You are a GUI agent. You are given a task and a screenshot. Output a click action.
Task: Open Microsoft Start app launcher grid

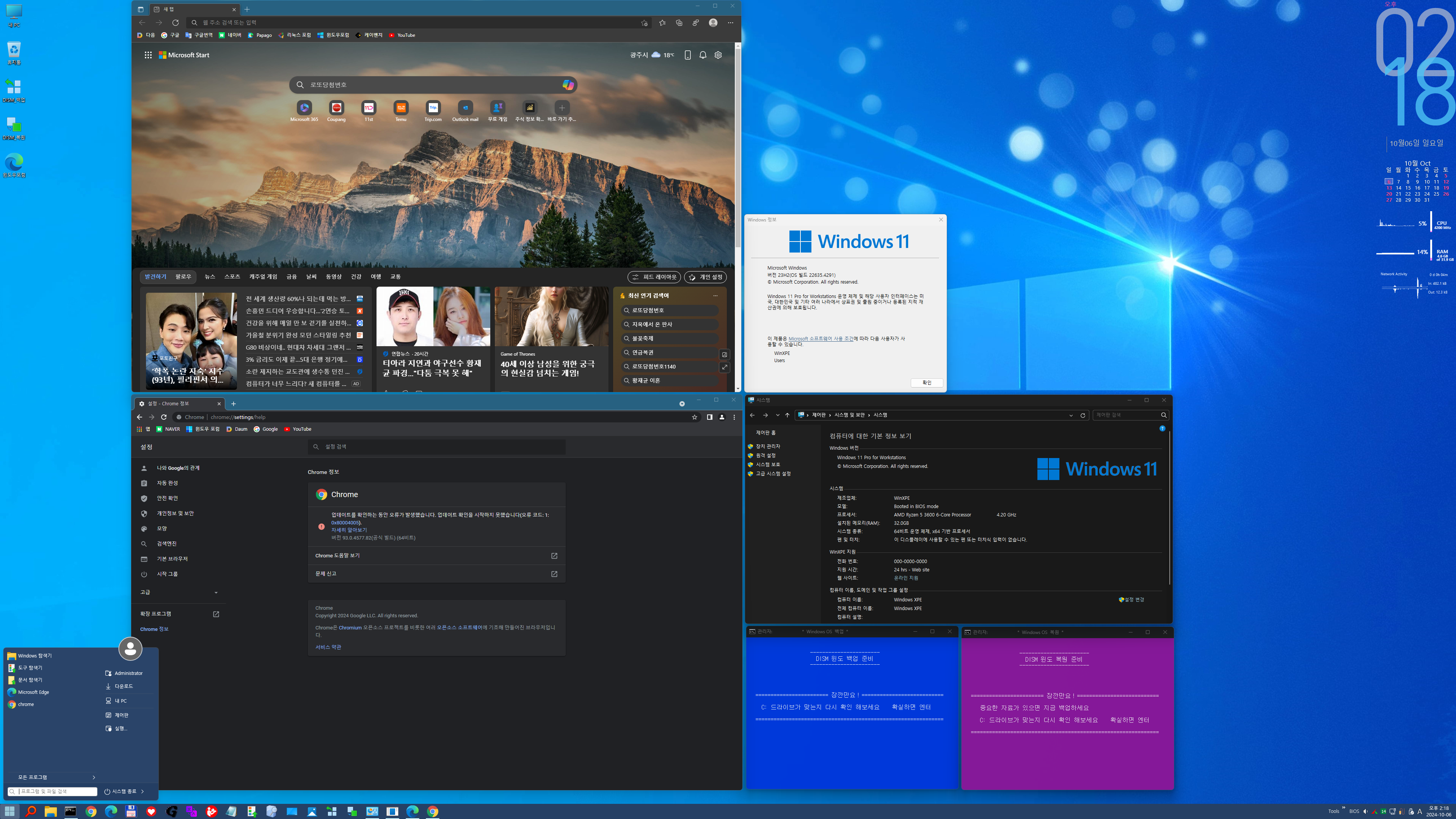point(148,55)
